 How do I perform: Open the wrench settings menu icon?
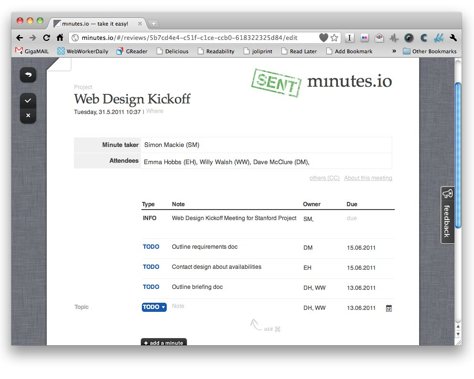point(453,38)
